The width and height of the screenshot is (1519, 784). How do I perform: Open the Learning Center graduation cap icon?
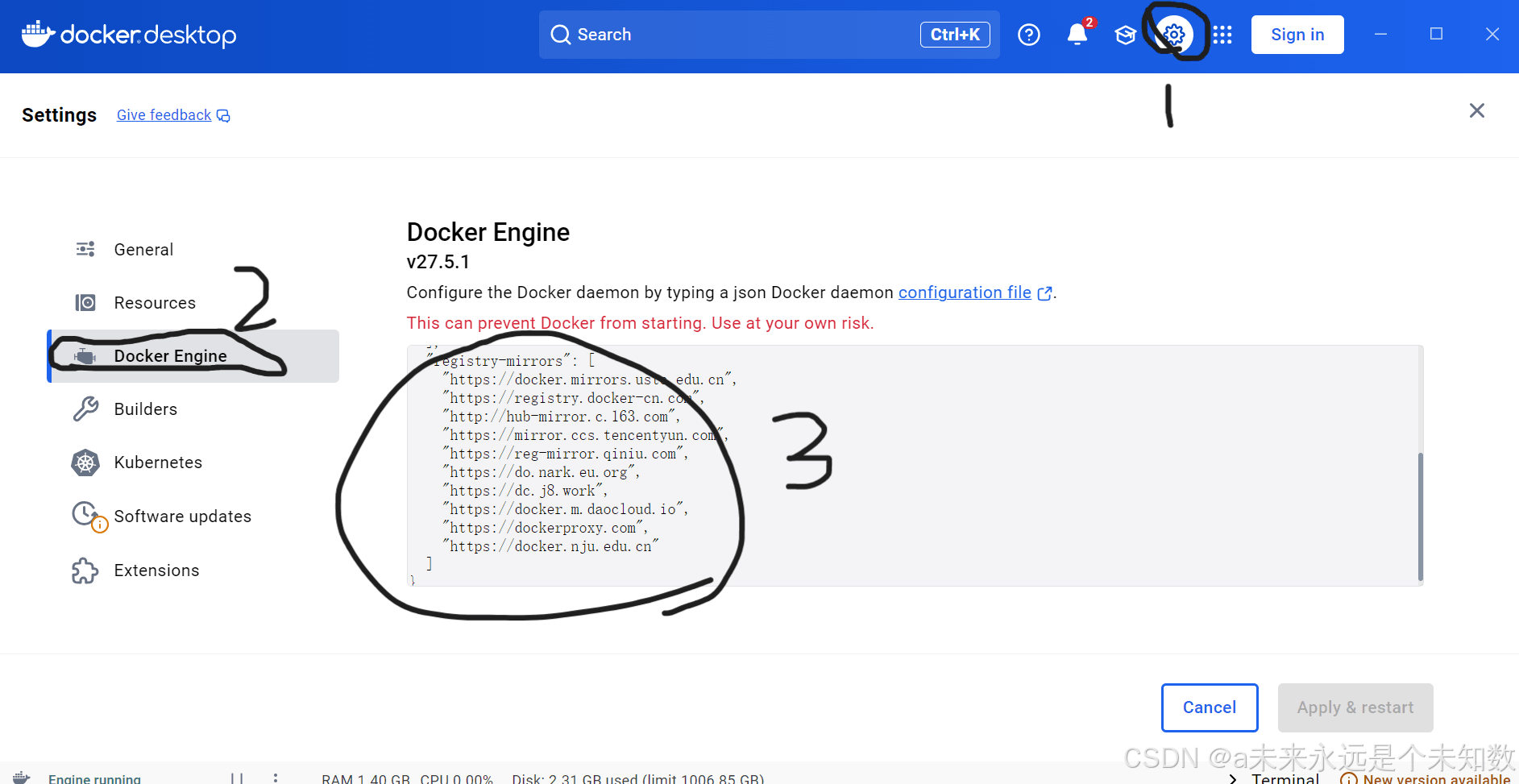pyautogui.click(x=1125, y=35)
